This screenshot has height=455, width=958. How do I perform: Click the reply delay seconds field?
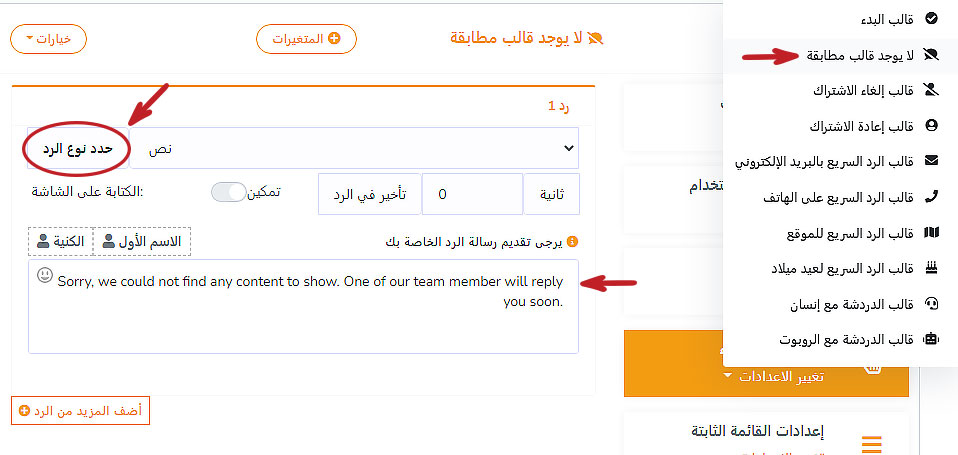[471, 194]
